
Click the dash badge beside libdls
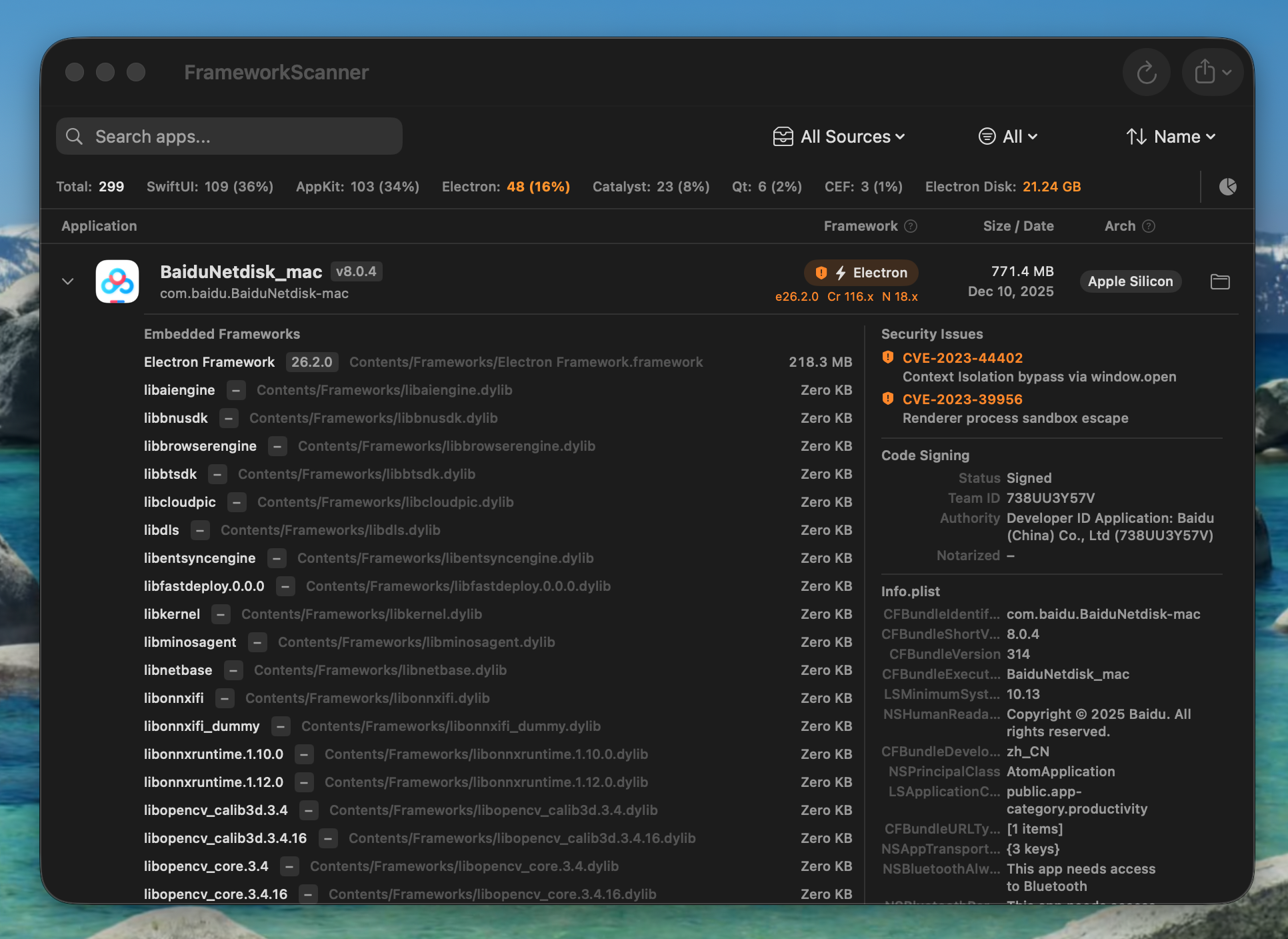tap(200, 530)
